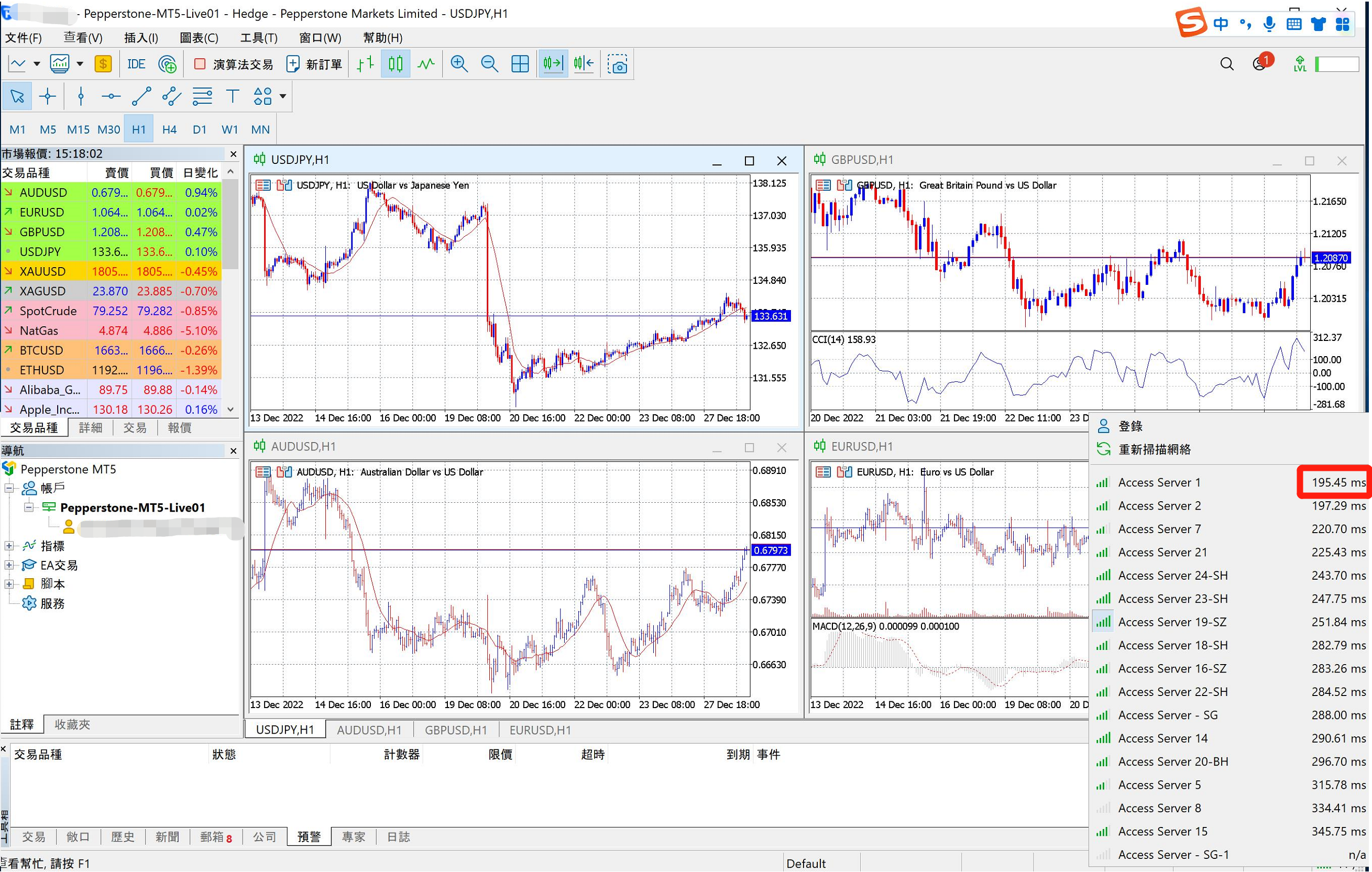Choose Access Server 19-SZ from list
Viewport: 1372px width, 872px height.
pos(1231,622)
